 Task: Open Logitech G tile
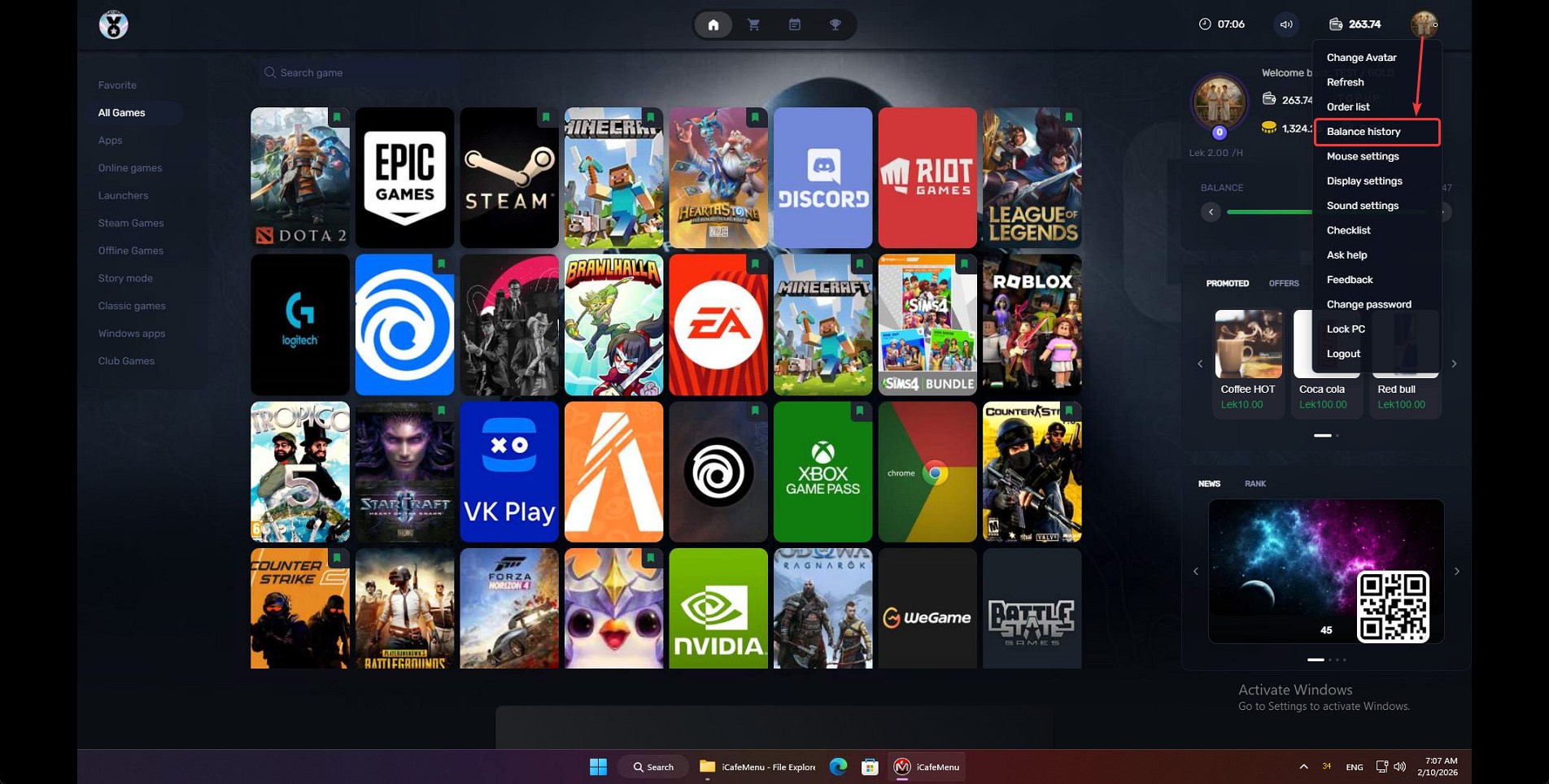click(300, 324)
